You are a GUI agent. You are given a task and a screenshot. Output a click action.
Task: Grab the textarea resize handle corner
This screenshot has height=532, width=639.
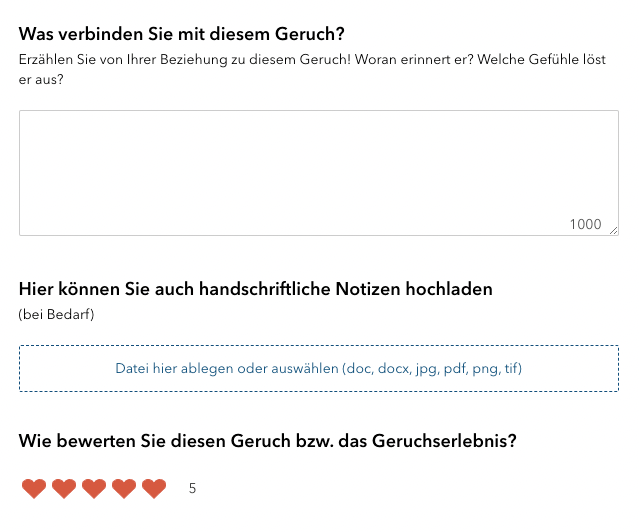[613, 231]
